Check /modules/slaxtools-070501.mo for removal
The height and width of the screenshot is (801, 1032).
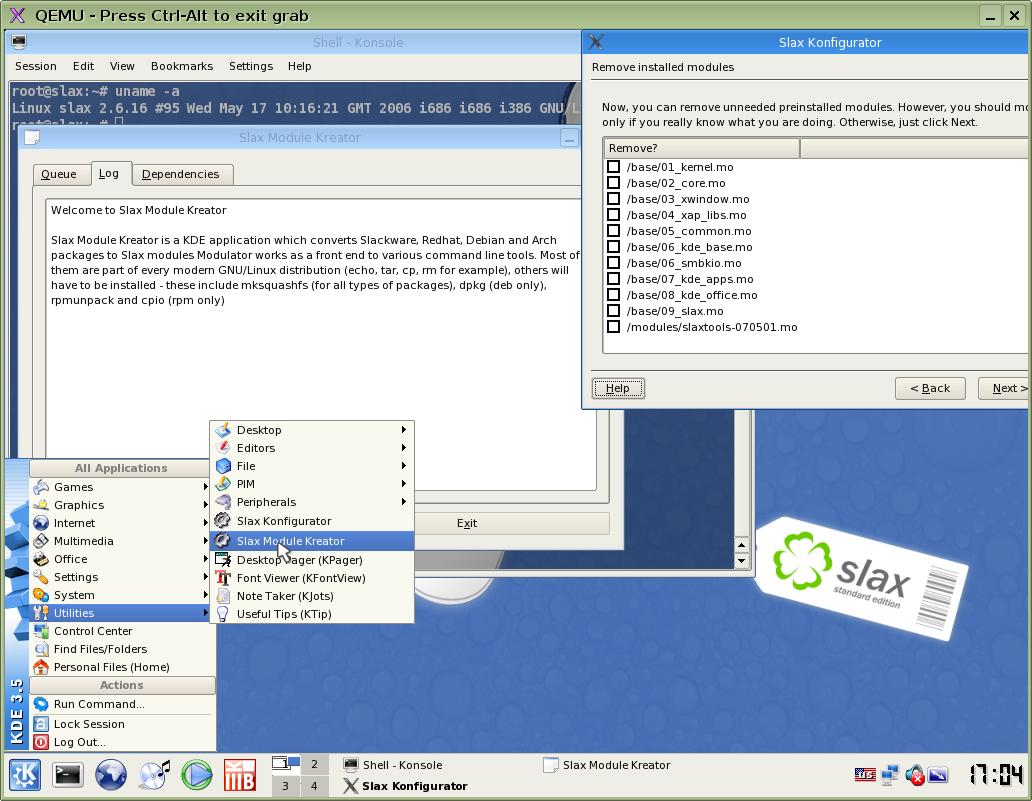pos(613,327)
